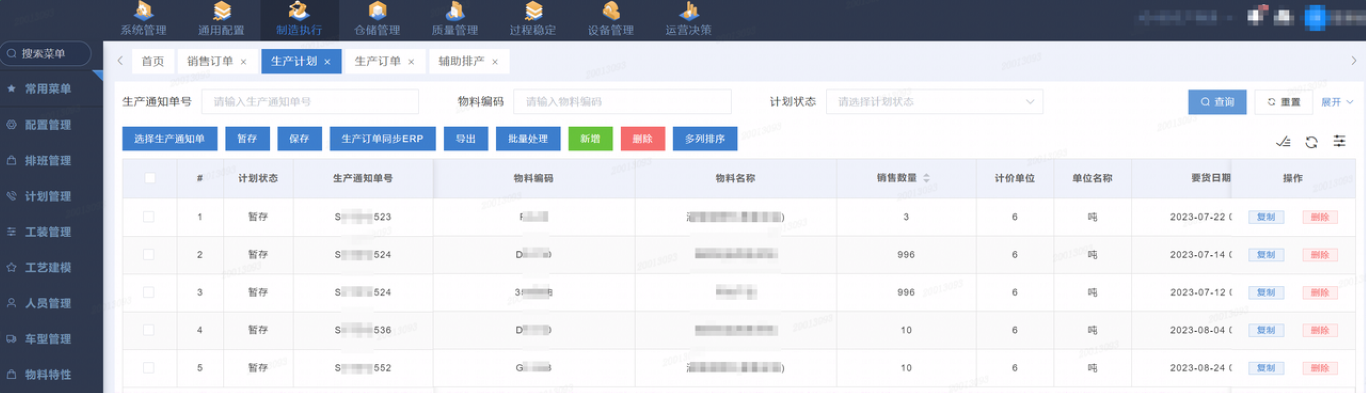Toggle the select-all checkbox in header
Viewport: 1366px width, 393px height.
(x=150, y=178)
